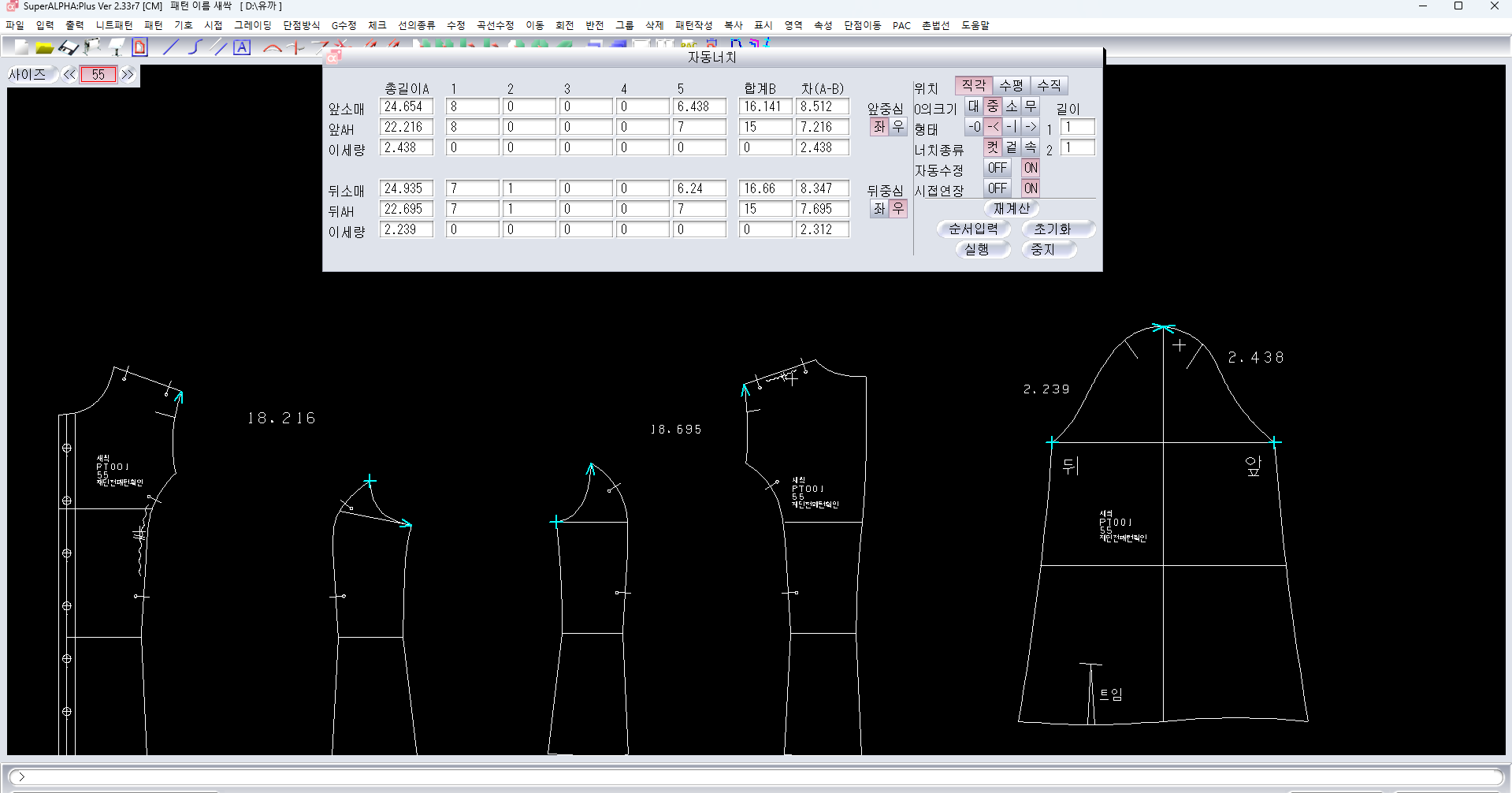Click the 앞소매 총길이A field
The image size is (1512, 793).
(406, 106)
